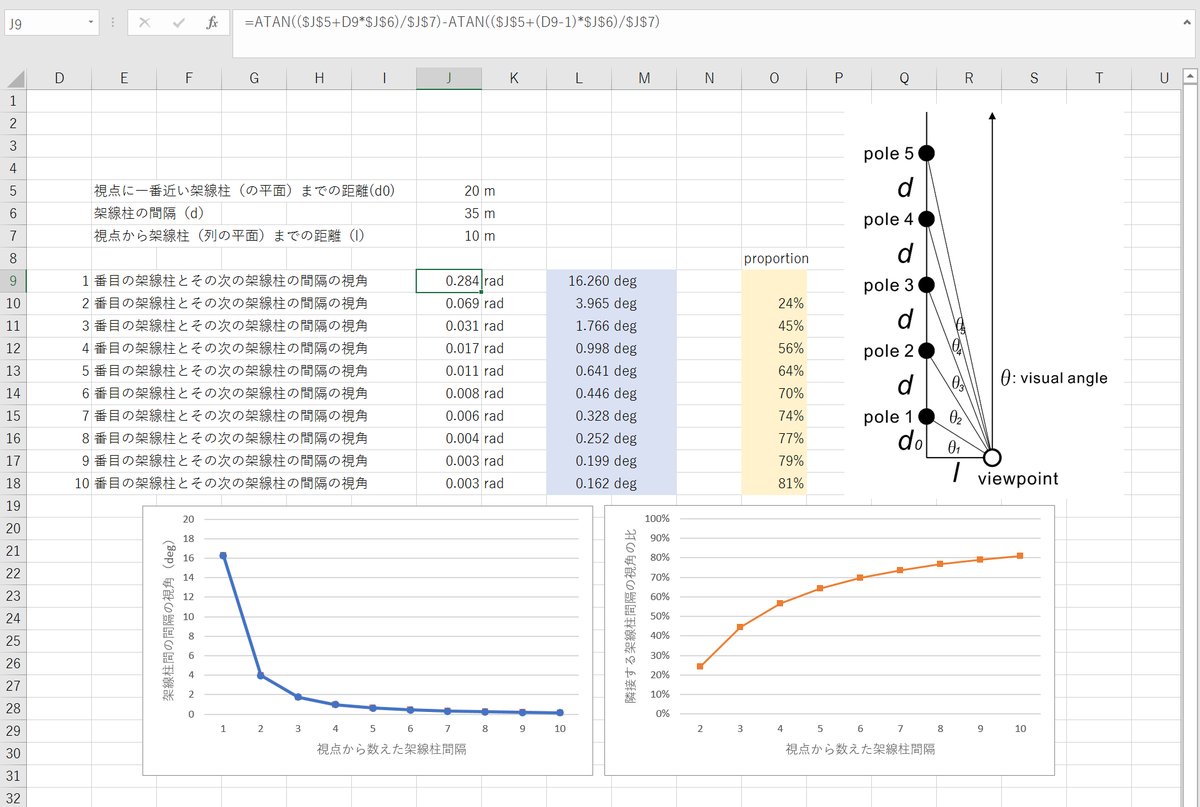
Task: Select row 5 header
Action: (x=12, y=191)
